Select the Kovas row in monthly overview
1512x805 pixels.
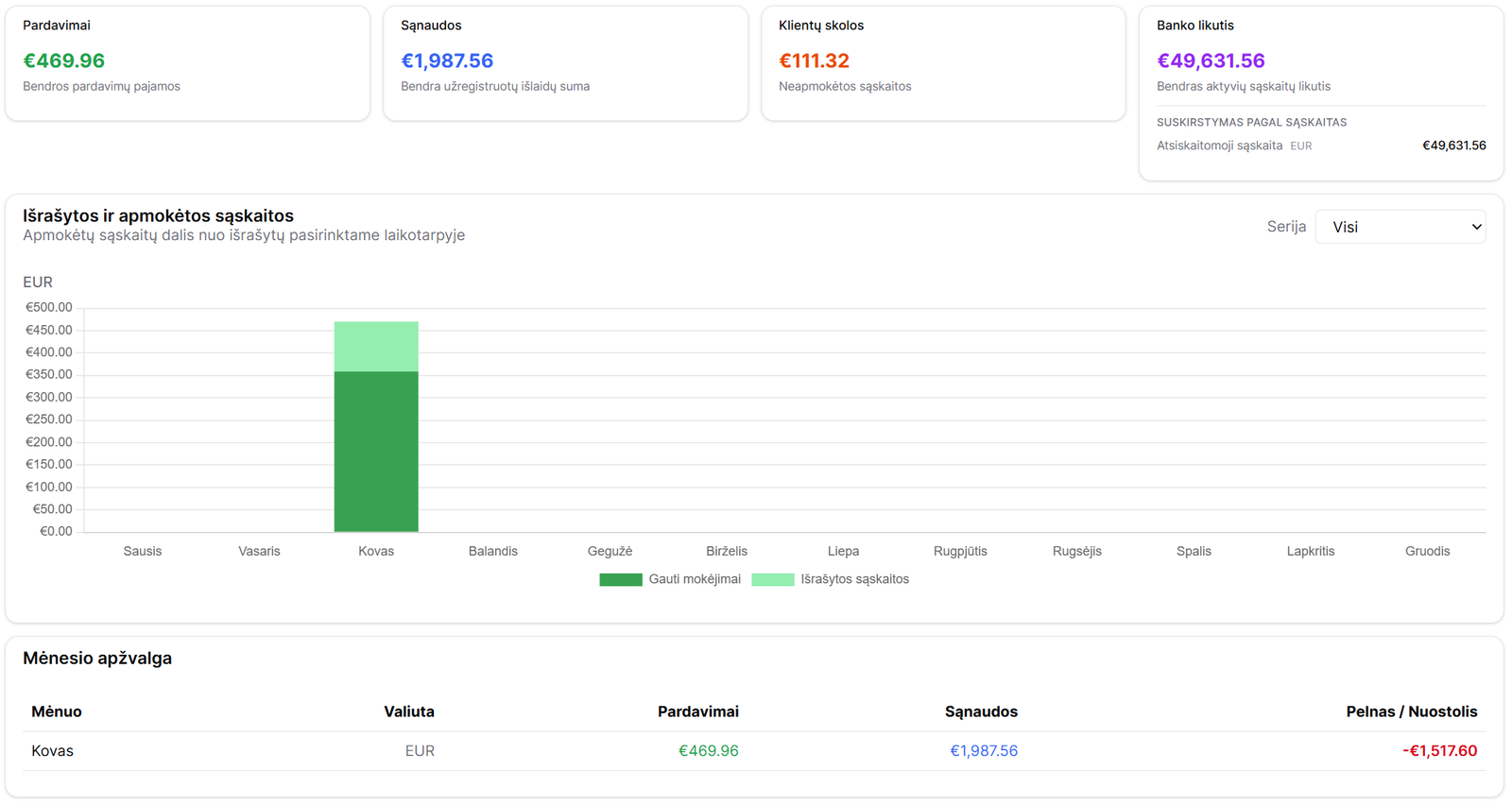click(x=53, y=751)
